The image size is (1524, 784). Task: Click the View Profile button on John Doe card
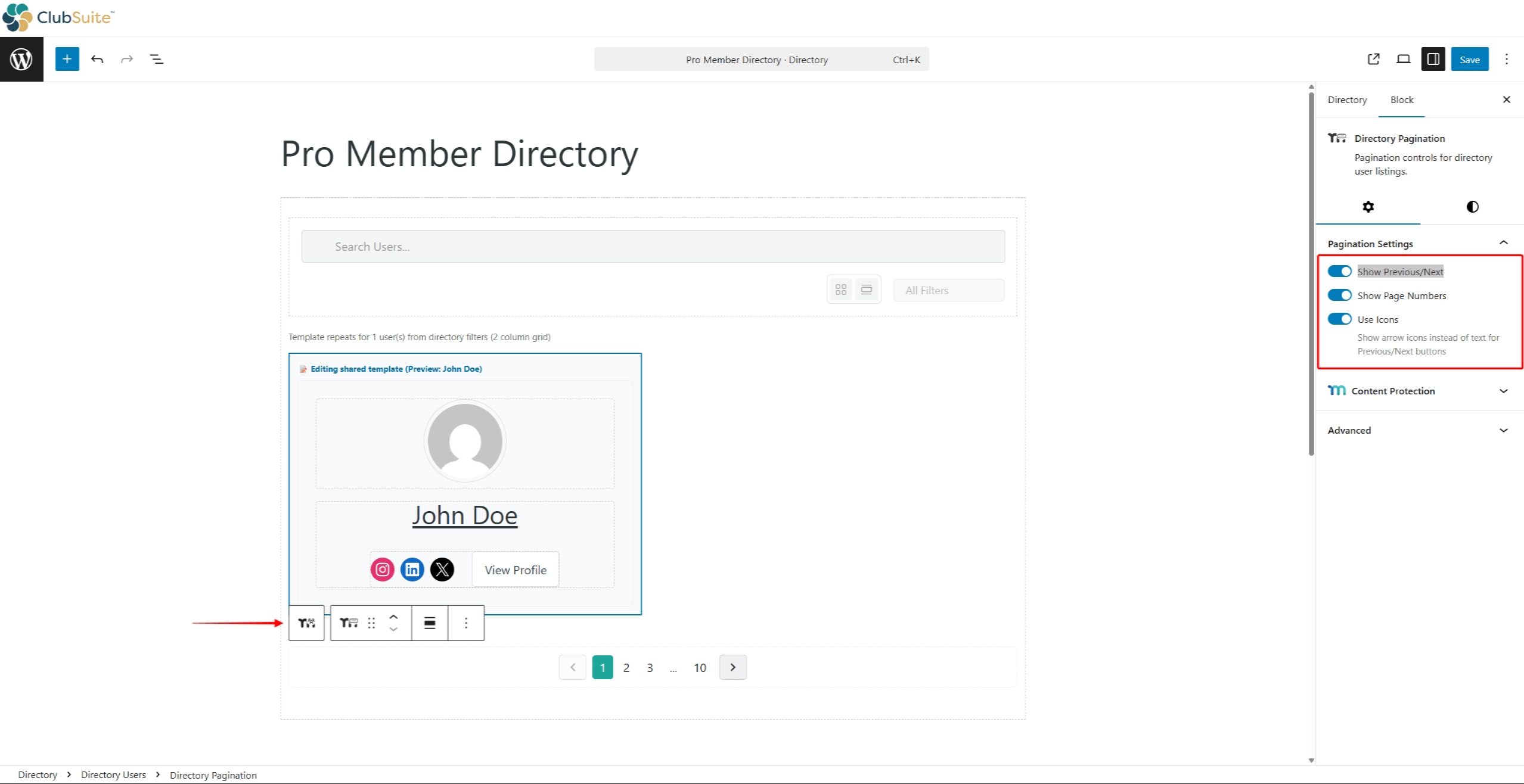(515, 569)
